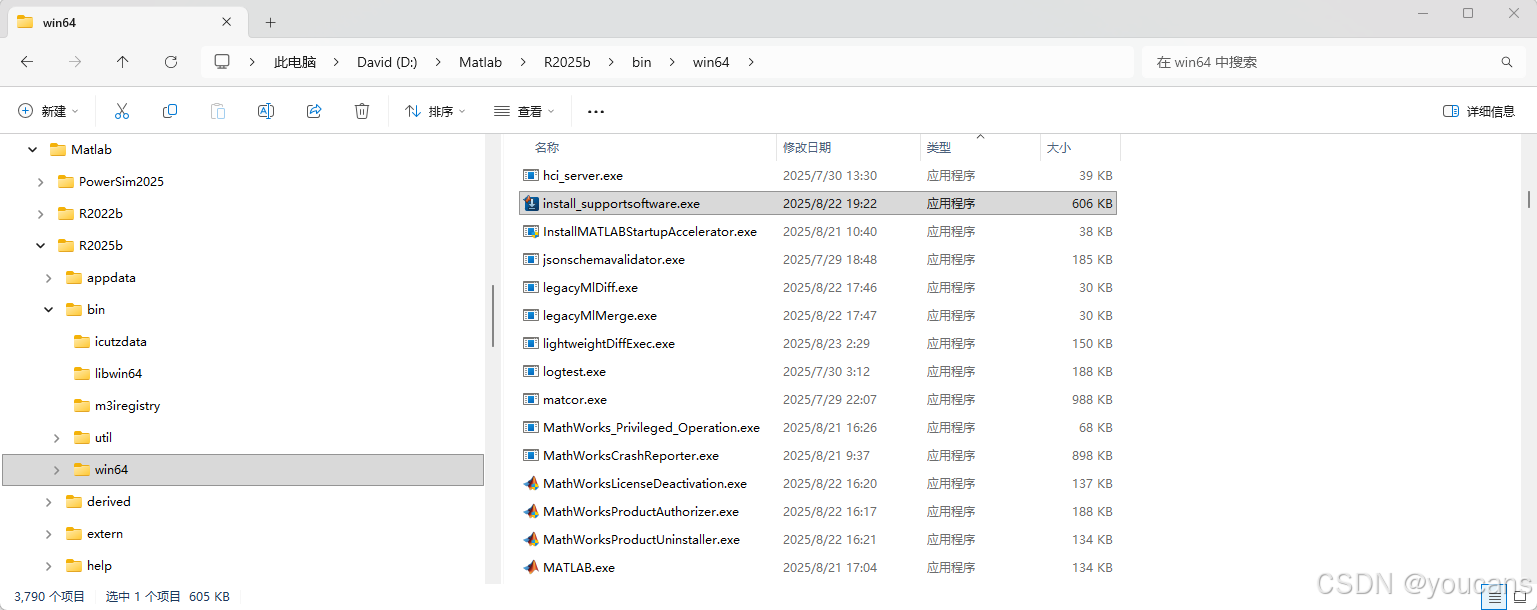Toggle the Details pane (详细信息) button
Screen dimensions: 1537x610
click(1479, 111)
